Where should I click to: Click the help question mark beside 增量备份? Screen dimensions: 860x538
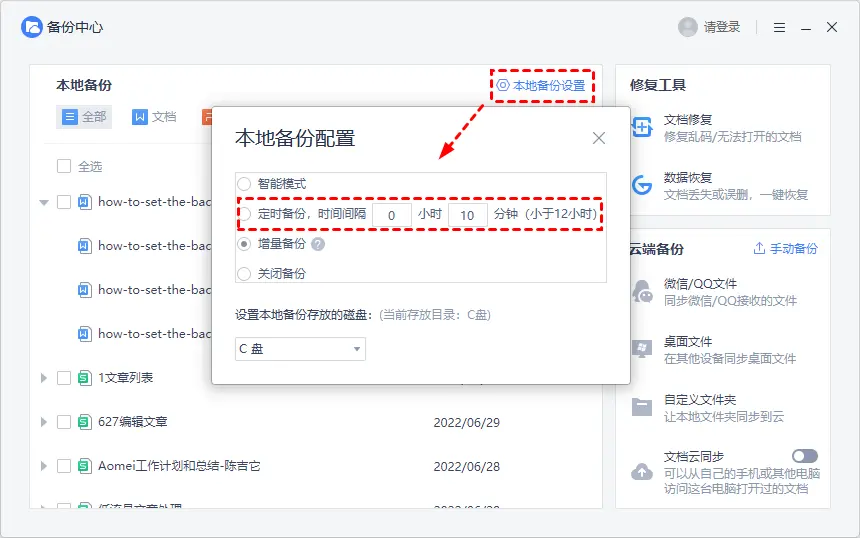[318, 244]
